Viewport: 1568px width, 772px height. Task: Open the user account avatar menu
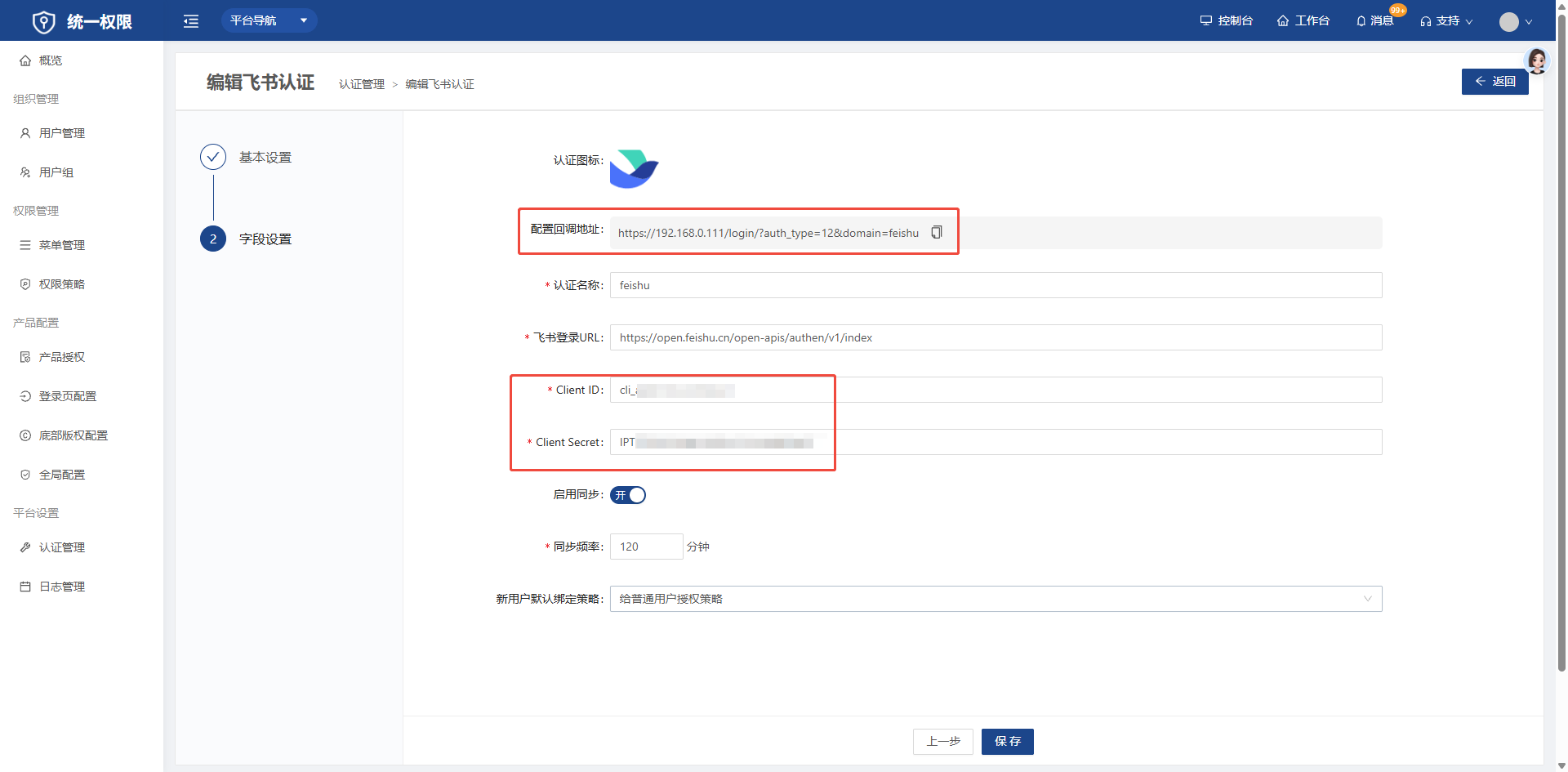[1516, 22]
